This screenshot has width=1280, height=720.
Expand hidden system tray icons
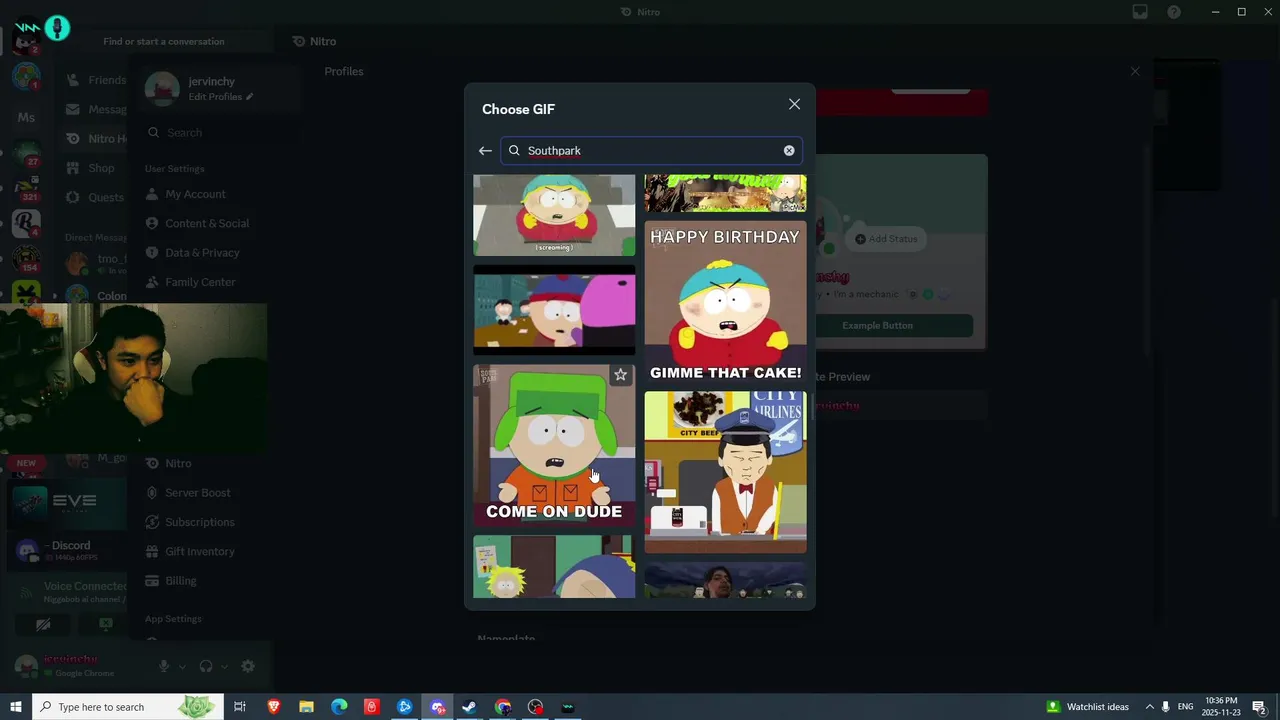click(1149, 707)
